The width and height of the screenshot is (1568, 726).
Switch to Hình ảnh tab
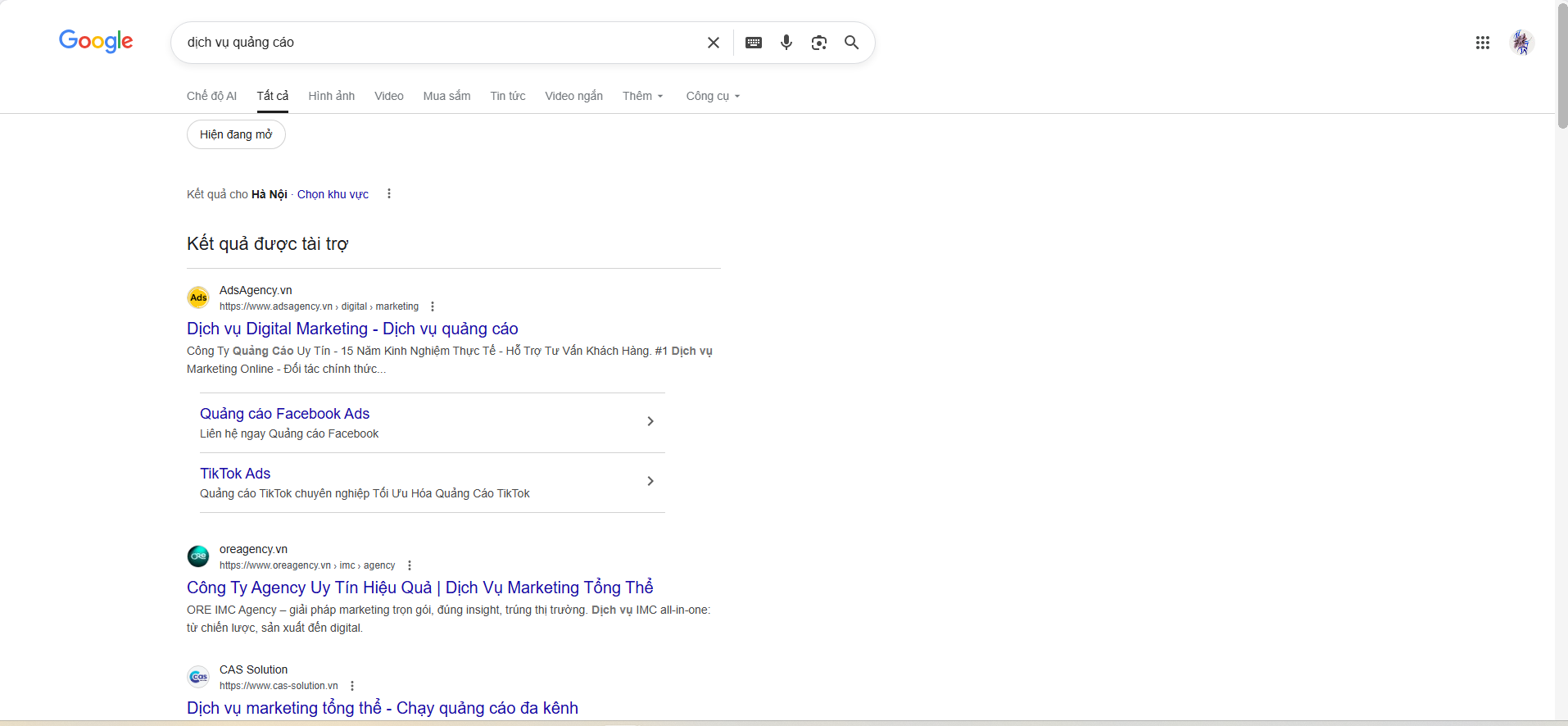point(332,96)
